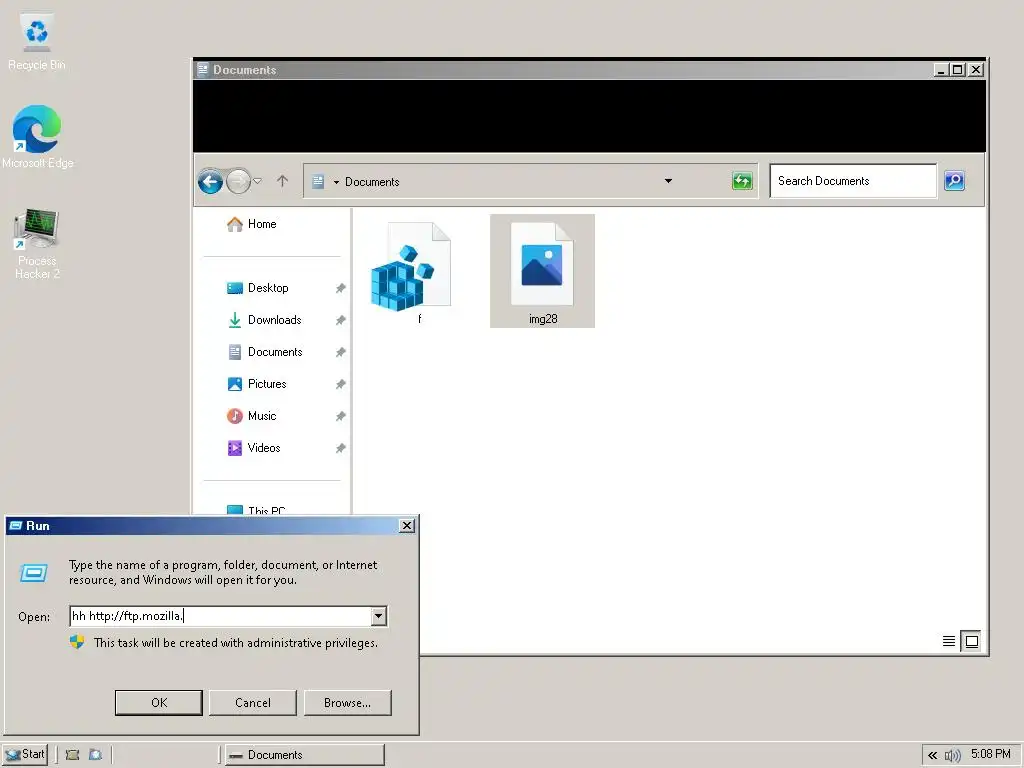Minimize the Documents window
Image resolution: width=1024 pixels, height=768 pixels.
[941, 69]
